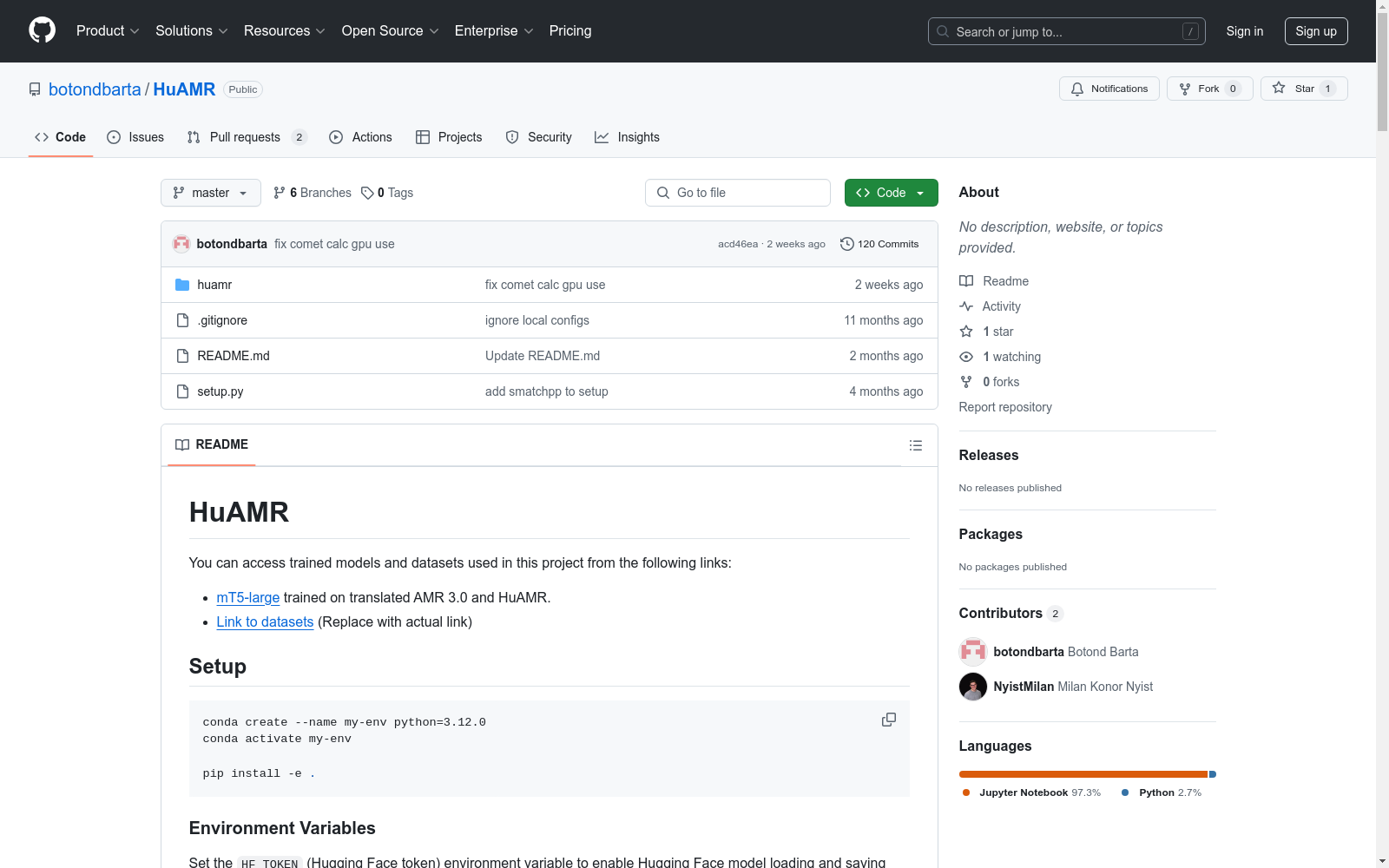Expand the Enterprise menu
Screen dimensions: 1389x868
[494, 30]
